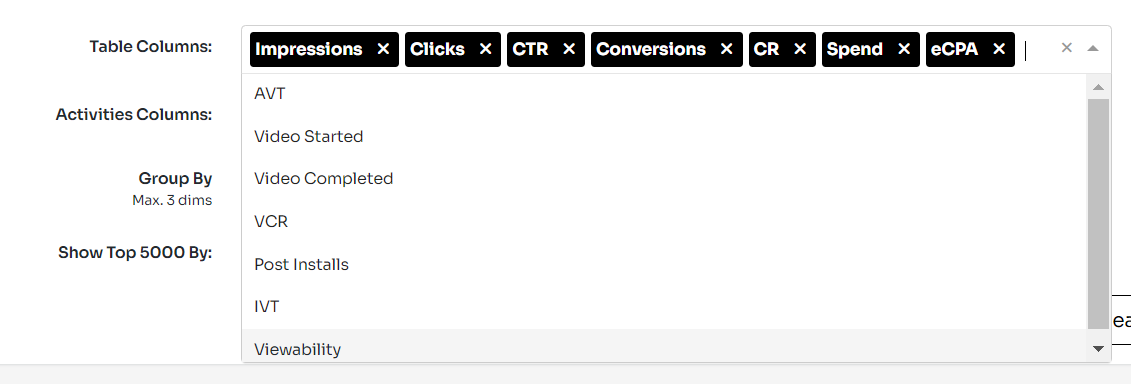This screenshot has width=1131, height=384.
Task: Remove the eCPA column tag
Action: [x=999, y=49]
